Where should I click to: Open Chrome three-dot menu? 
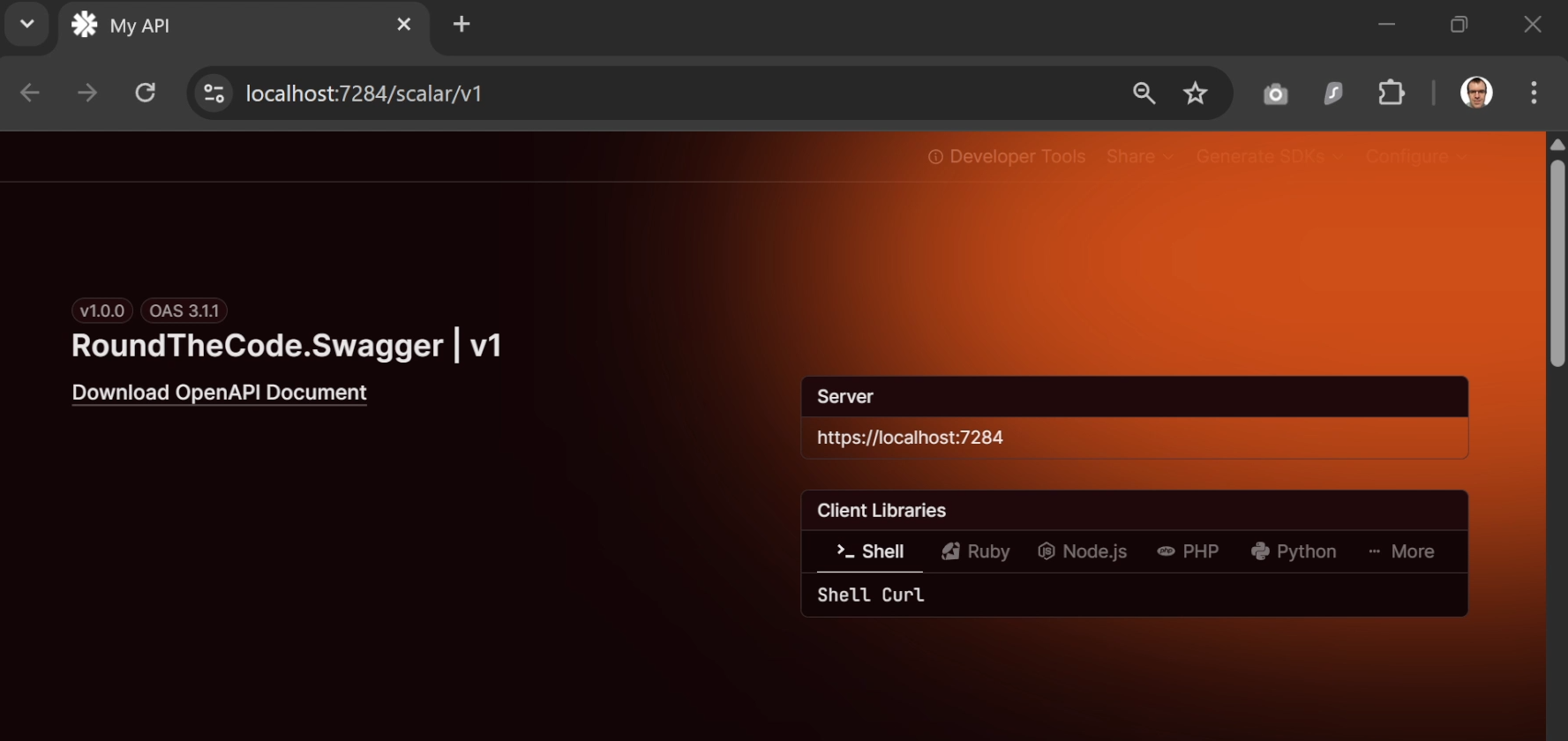pos(1534,93)
